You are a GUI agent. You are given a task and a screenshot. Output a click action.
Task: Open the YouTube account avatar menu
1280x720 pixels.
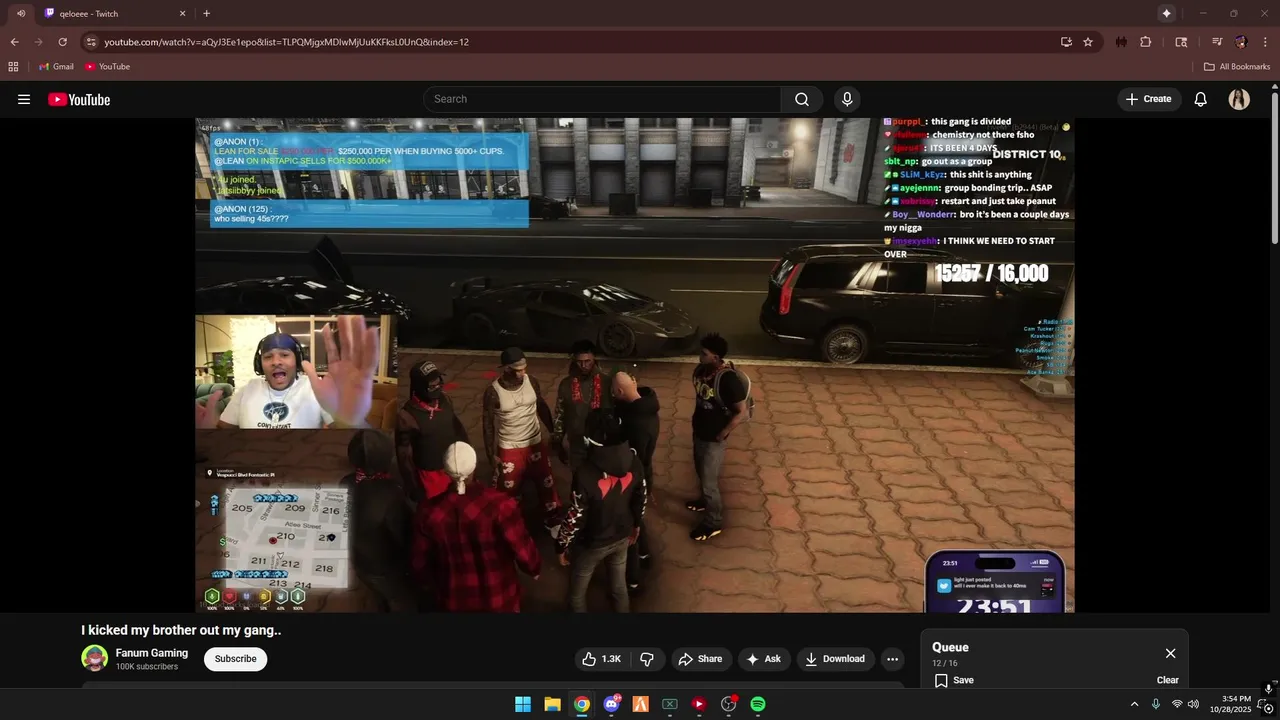[x=1239, y=99]
